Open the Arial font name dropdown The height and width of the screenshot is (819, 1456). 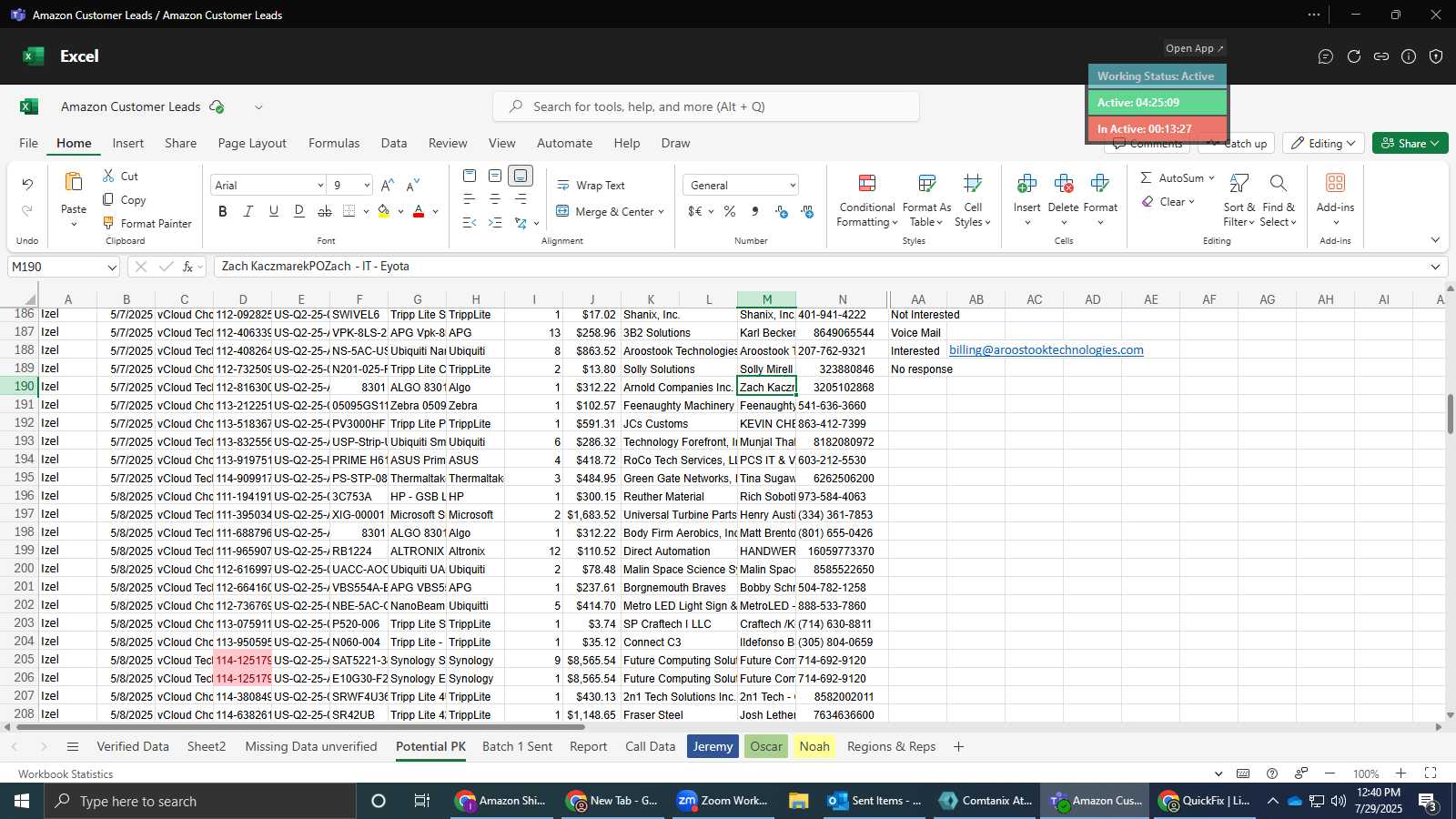pyautogui.click(x=320, y=186)
